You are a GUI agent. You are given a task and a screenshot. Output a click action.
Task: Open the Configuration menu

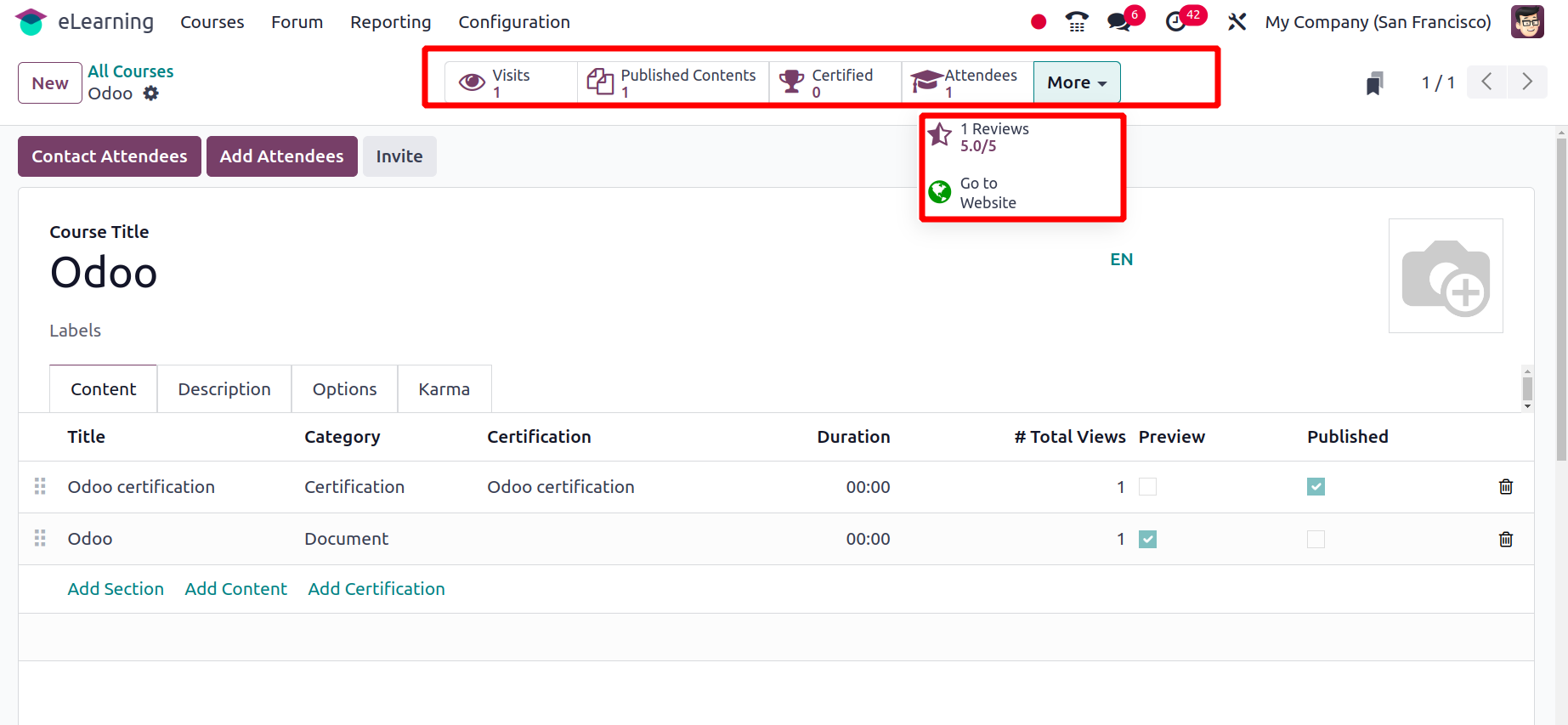point(514,22)
